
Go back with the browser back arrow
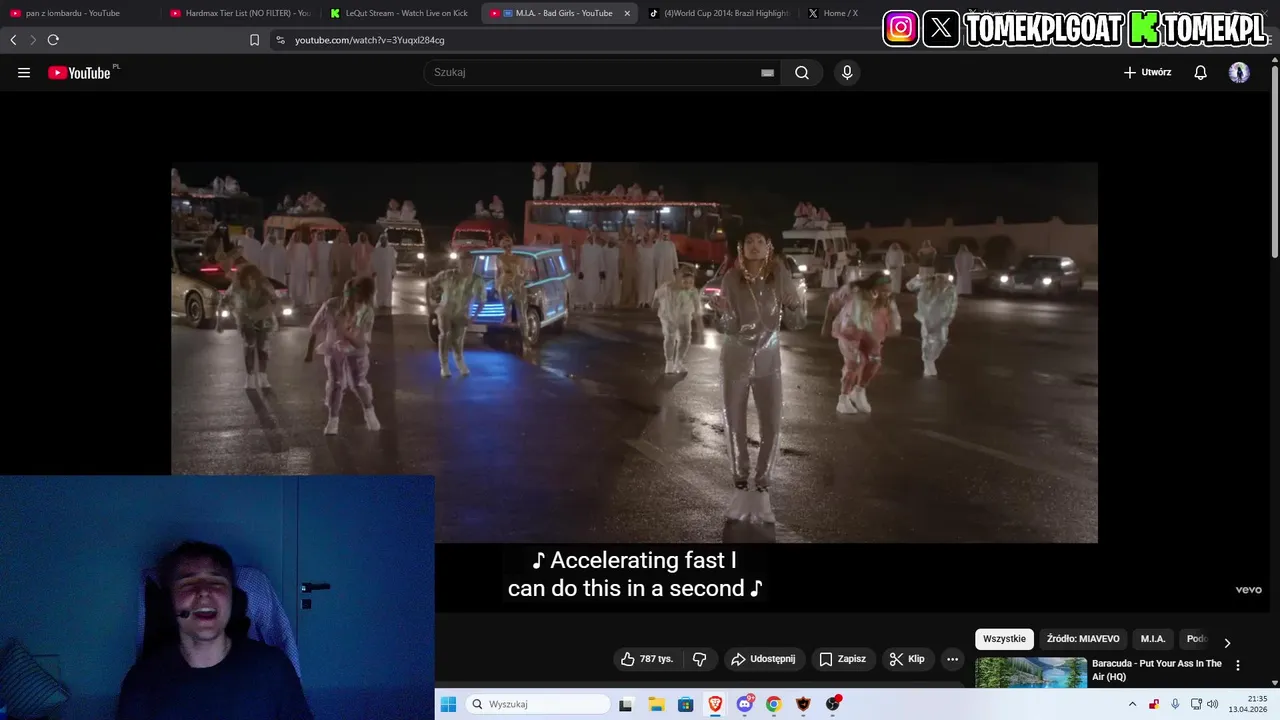[13, 40]
